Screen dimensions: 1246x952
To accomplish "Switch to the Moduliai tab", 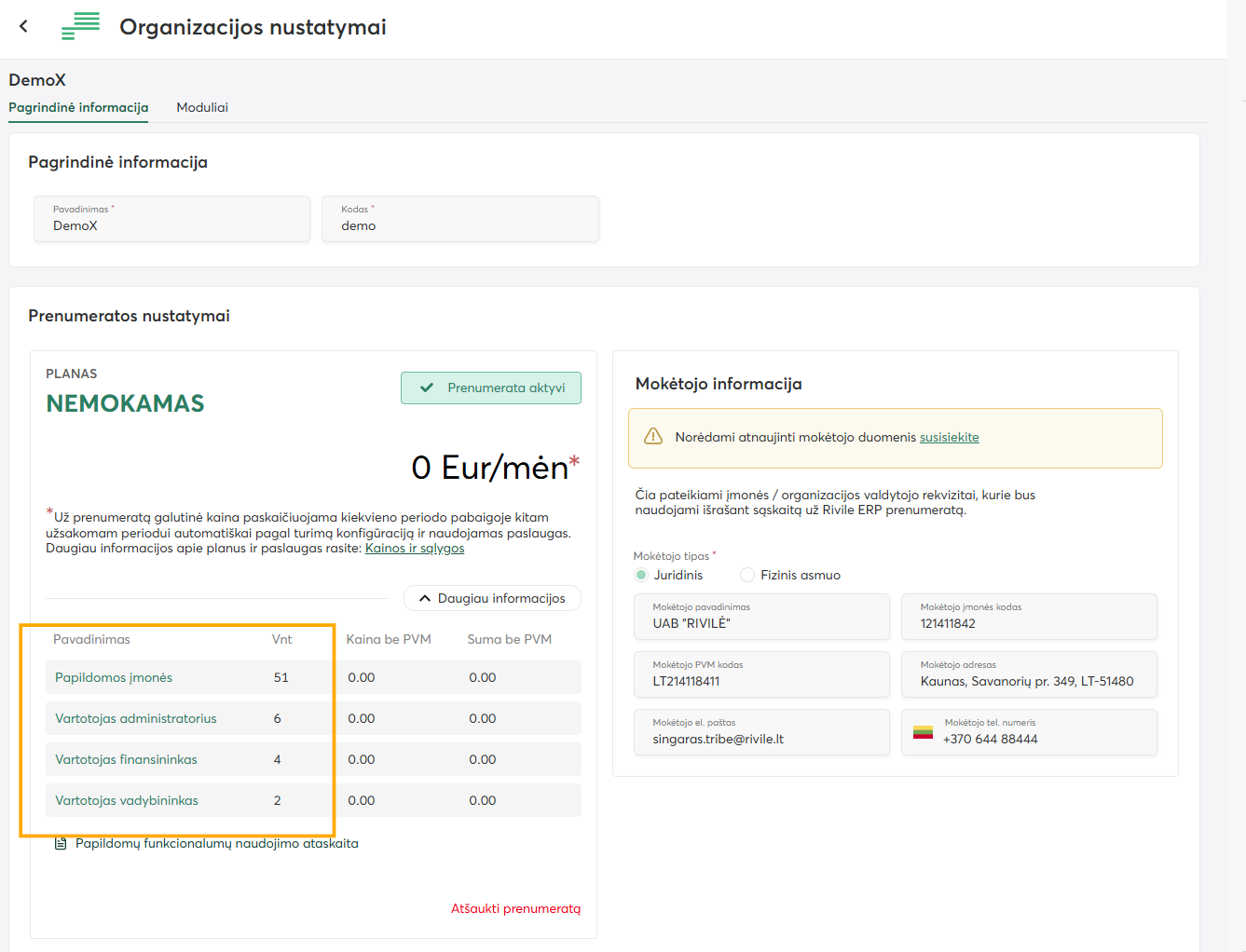I will click(x=202, y=107).
